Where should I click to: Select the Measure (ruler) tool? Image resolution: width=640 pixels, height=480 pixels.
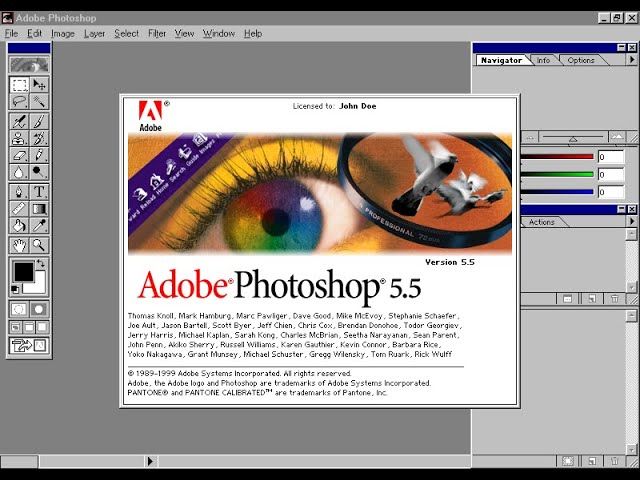(19, 209)
